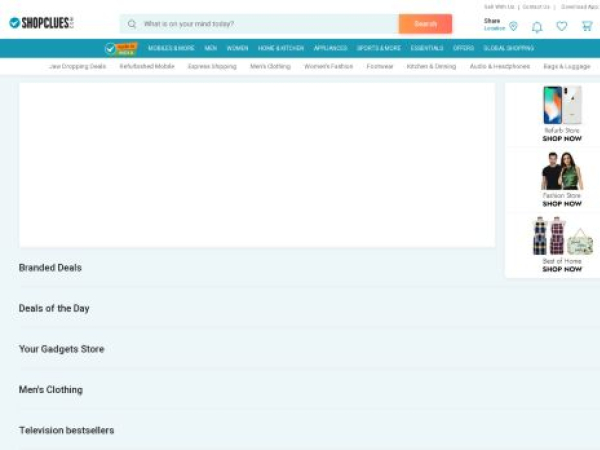
Task: Open the Women menu
Action: [x=237, y=48]
